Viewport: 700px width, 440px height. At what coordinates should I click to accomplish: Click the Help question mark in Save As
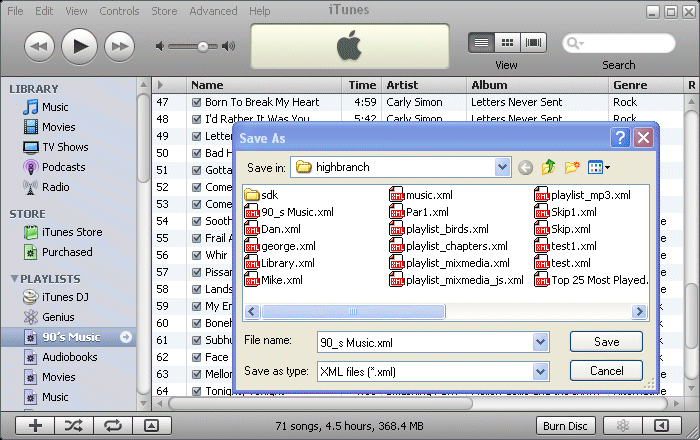point(621,138)
